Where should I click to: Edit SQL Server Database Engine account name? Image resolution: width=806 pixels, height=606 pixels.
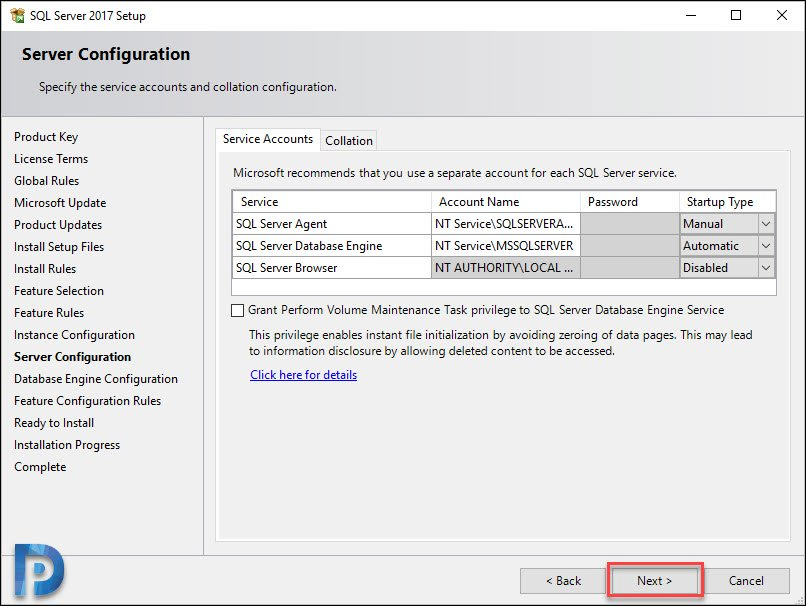[506, 246]
